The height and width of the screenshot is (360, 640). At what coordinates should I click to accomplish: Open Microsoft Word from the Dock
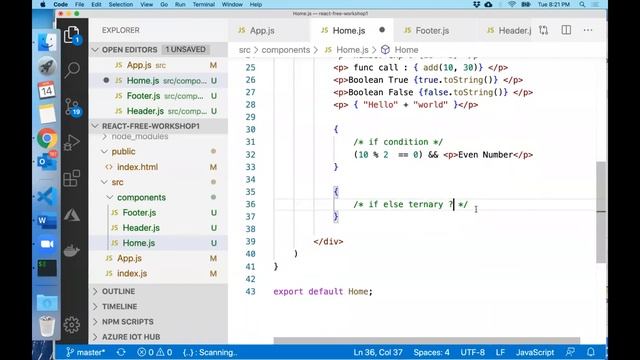(47, 221)
